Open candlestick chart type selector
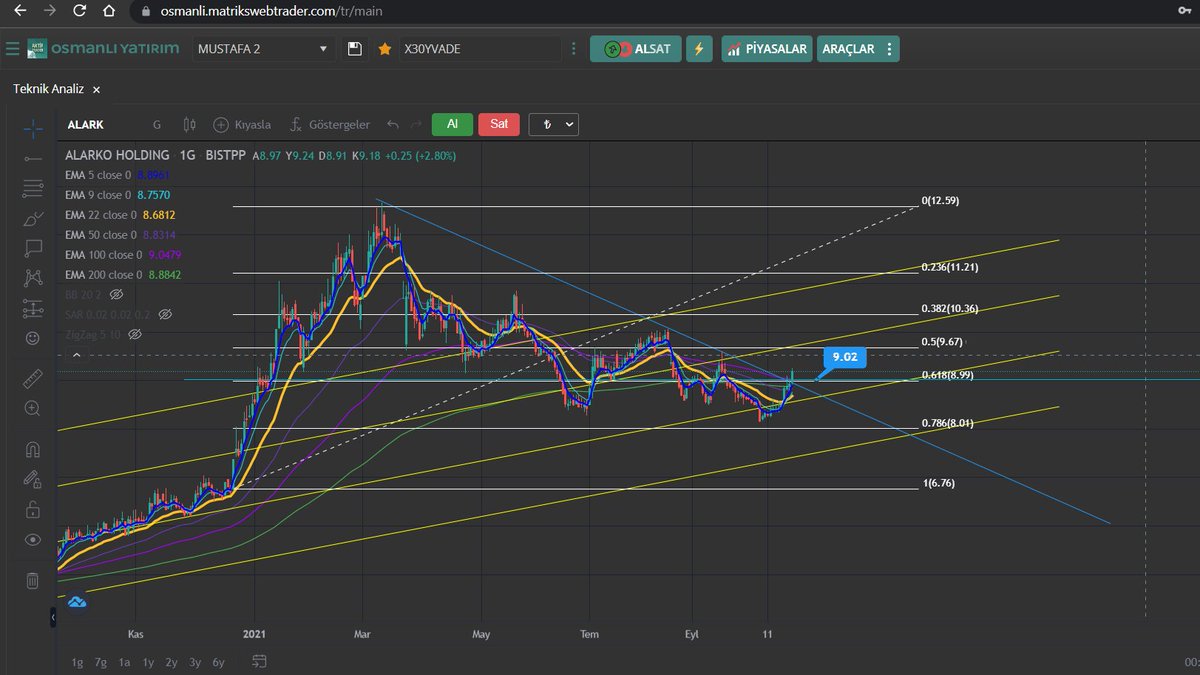Viewport: 1200px width, 675px height. [189, 125]
